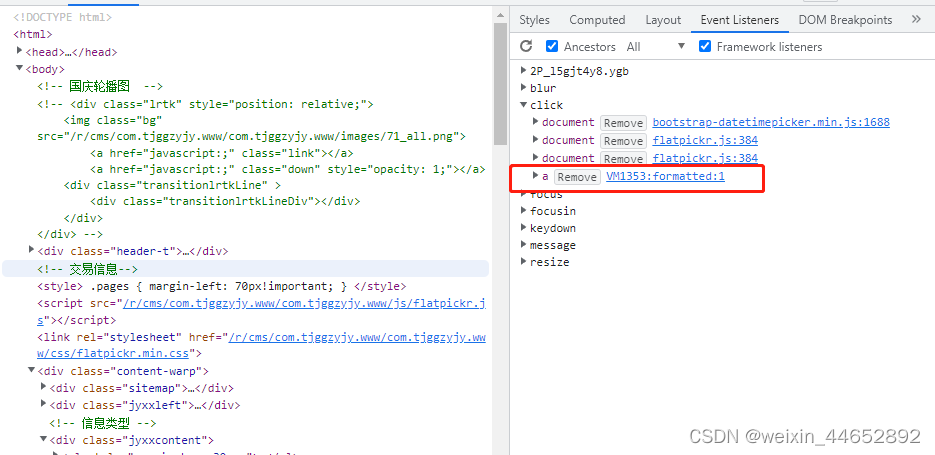Expand the resize event group

524,262
